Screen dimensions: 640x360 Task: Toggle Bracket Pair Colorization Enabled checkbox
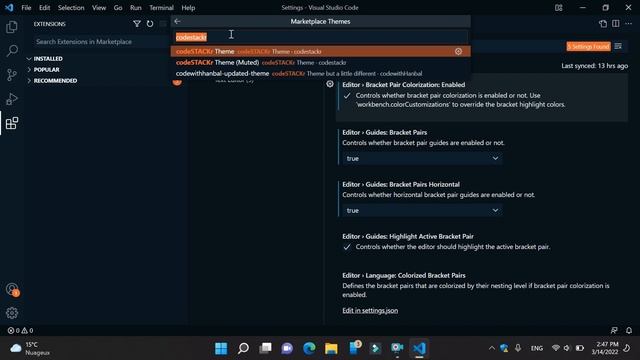click(x=347, y=96)
